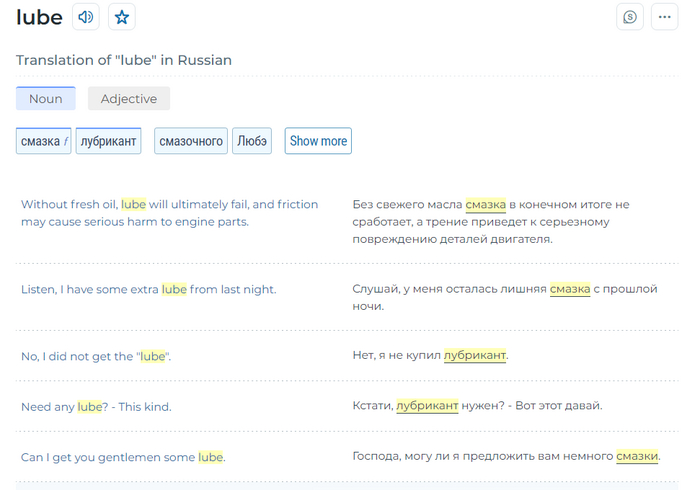Click English sentence "Without fresh oil, lube…"
700x490 pixels.
click(169, 213)
